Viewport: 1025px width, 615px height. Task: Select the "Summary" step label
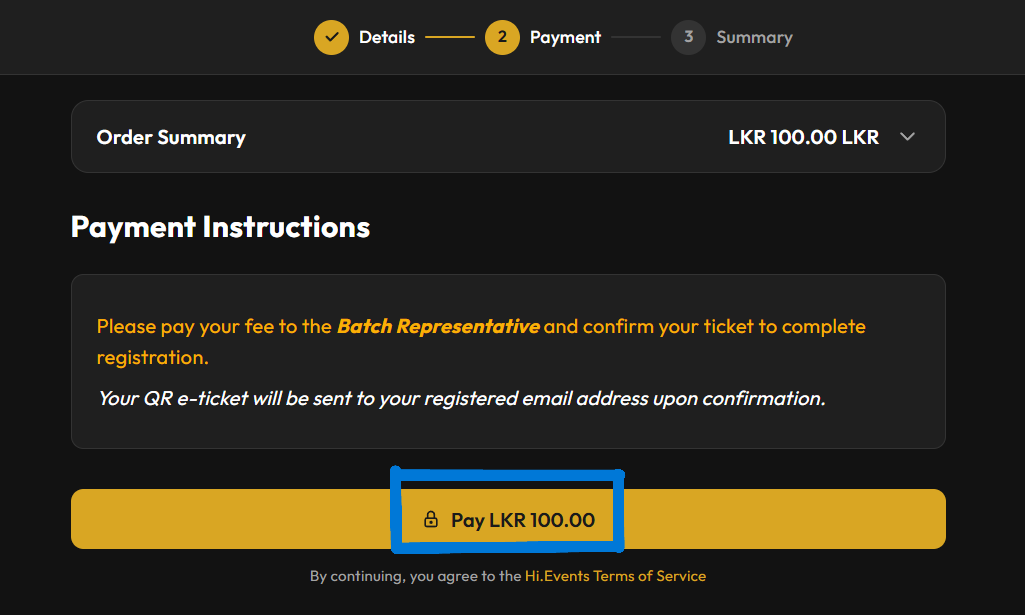(754, 38)
